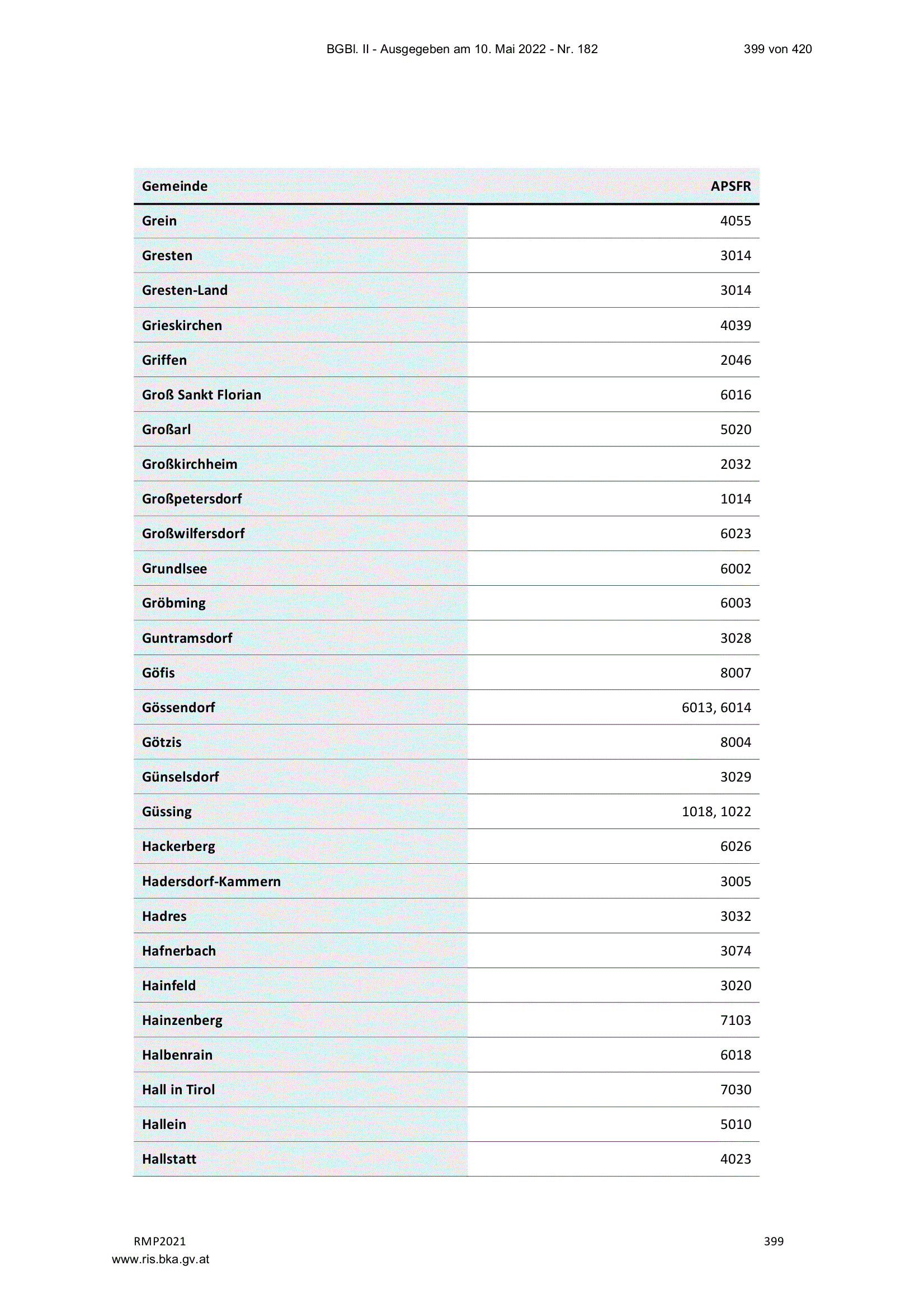Click the www.ris.bka.gv.at footer link
The width and height of the screenshot is (924, 1308).
(x=160, y=1259)
